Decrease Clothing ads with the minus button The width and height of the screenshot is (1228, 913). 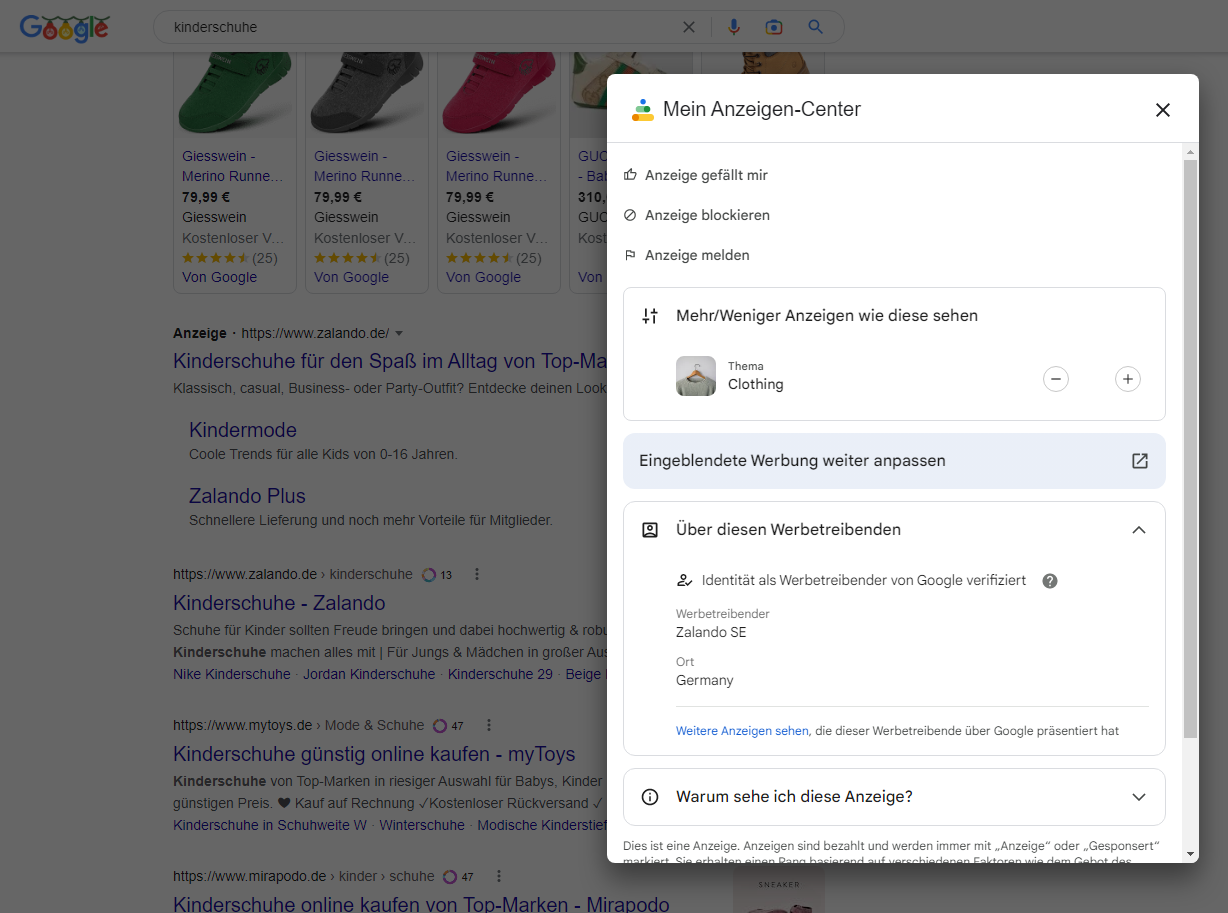(1056, 379)
